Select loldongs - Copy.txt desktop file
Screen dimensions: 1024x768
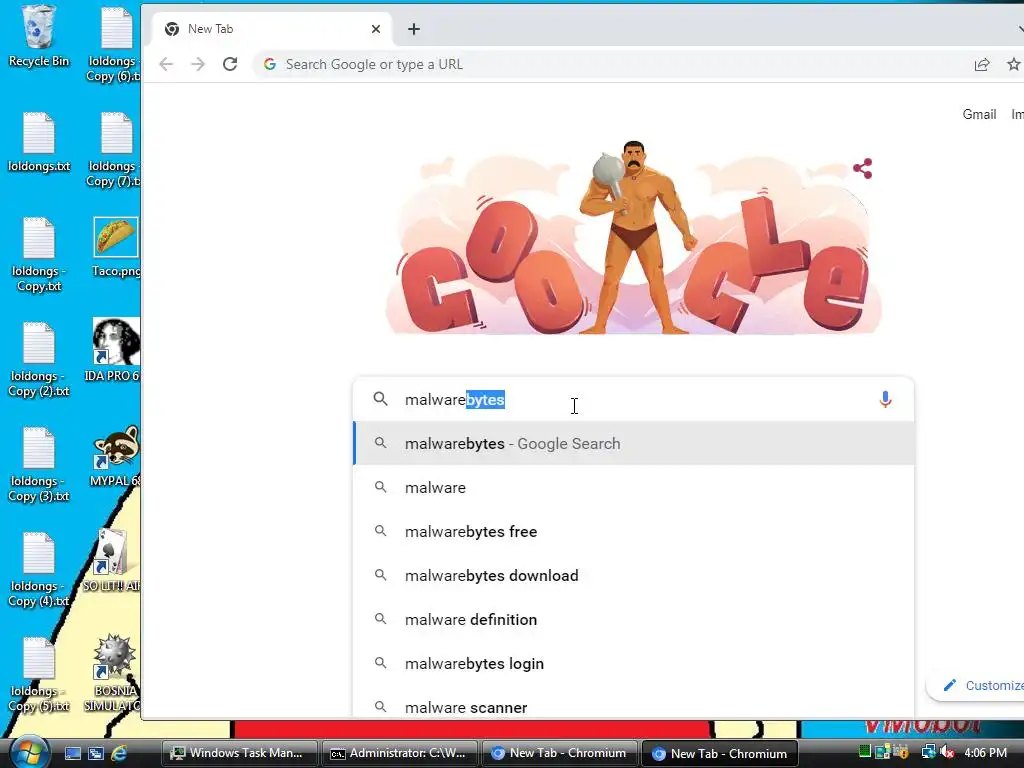[x=39, y=254]
